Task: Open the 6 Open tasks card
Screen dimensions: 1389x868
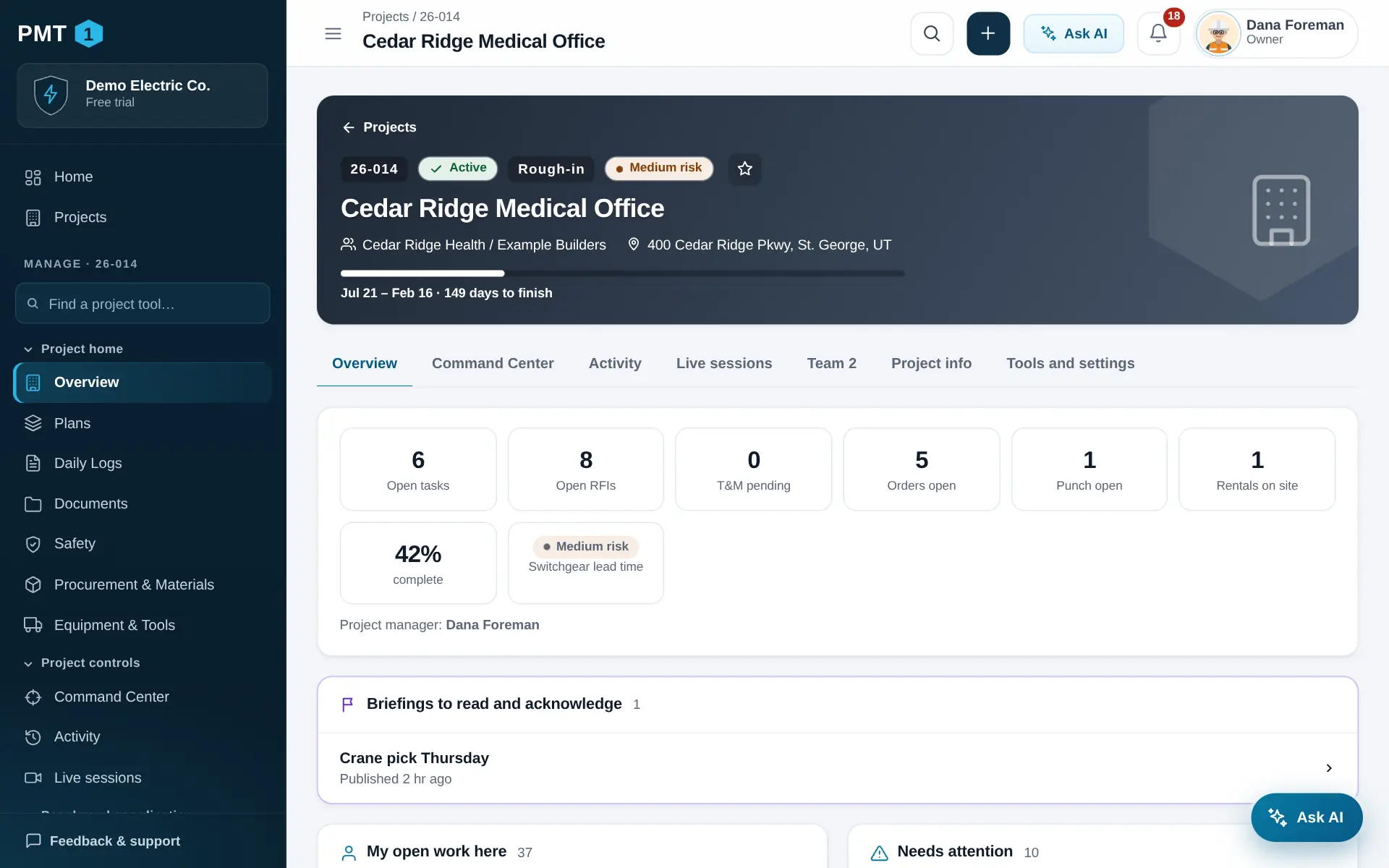Action: [x=418, y=469]
